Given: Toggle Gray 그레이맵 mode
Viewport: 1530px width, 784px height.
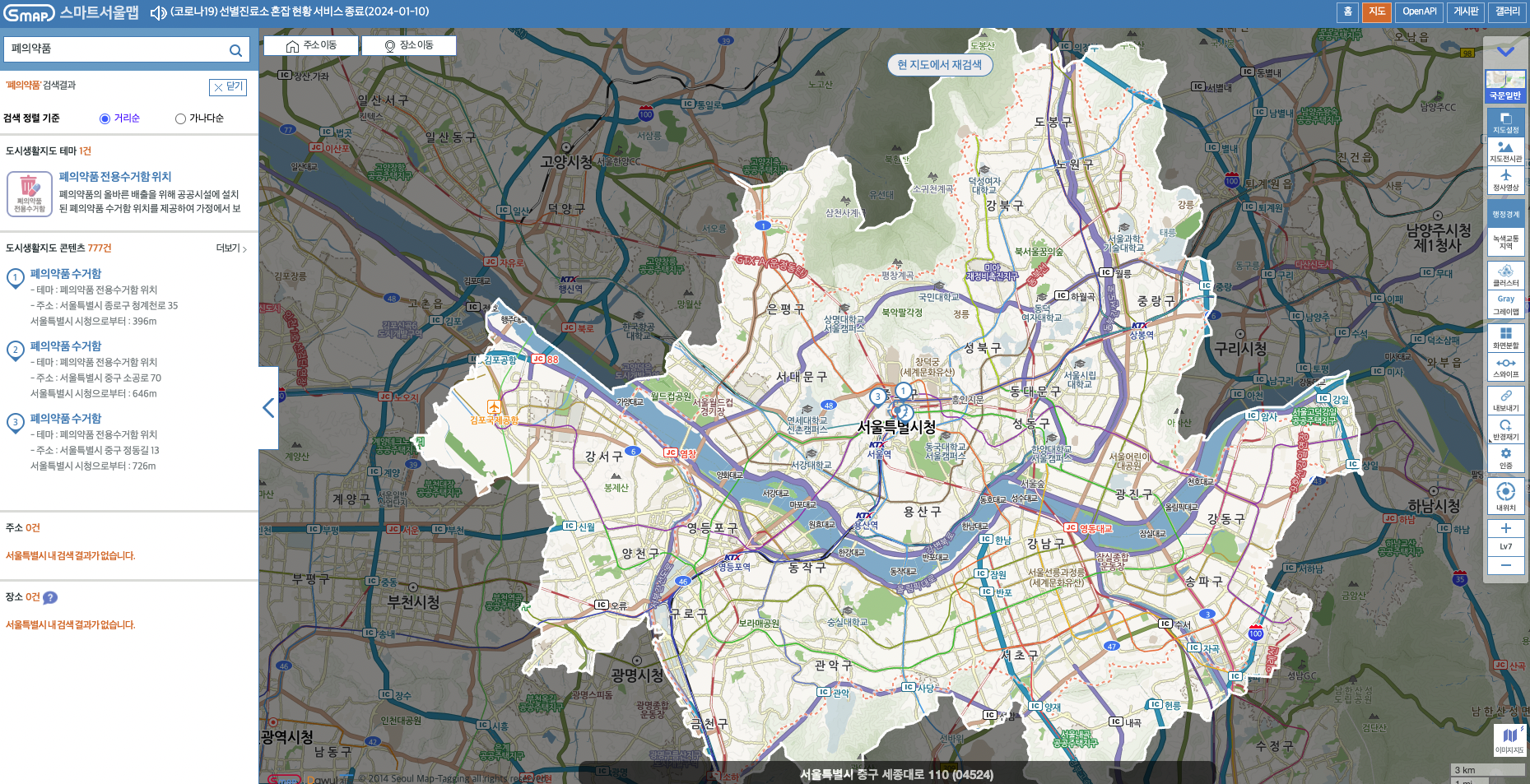Looking at the screenshot, I should click(x=1505, y=304).
